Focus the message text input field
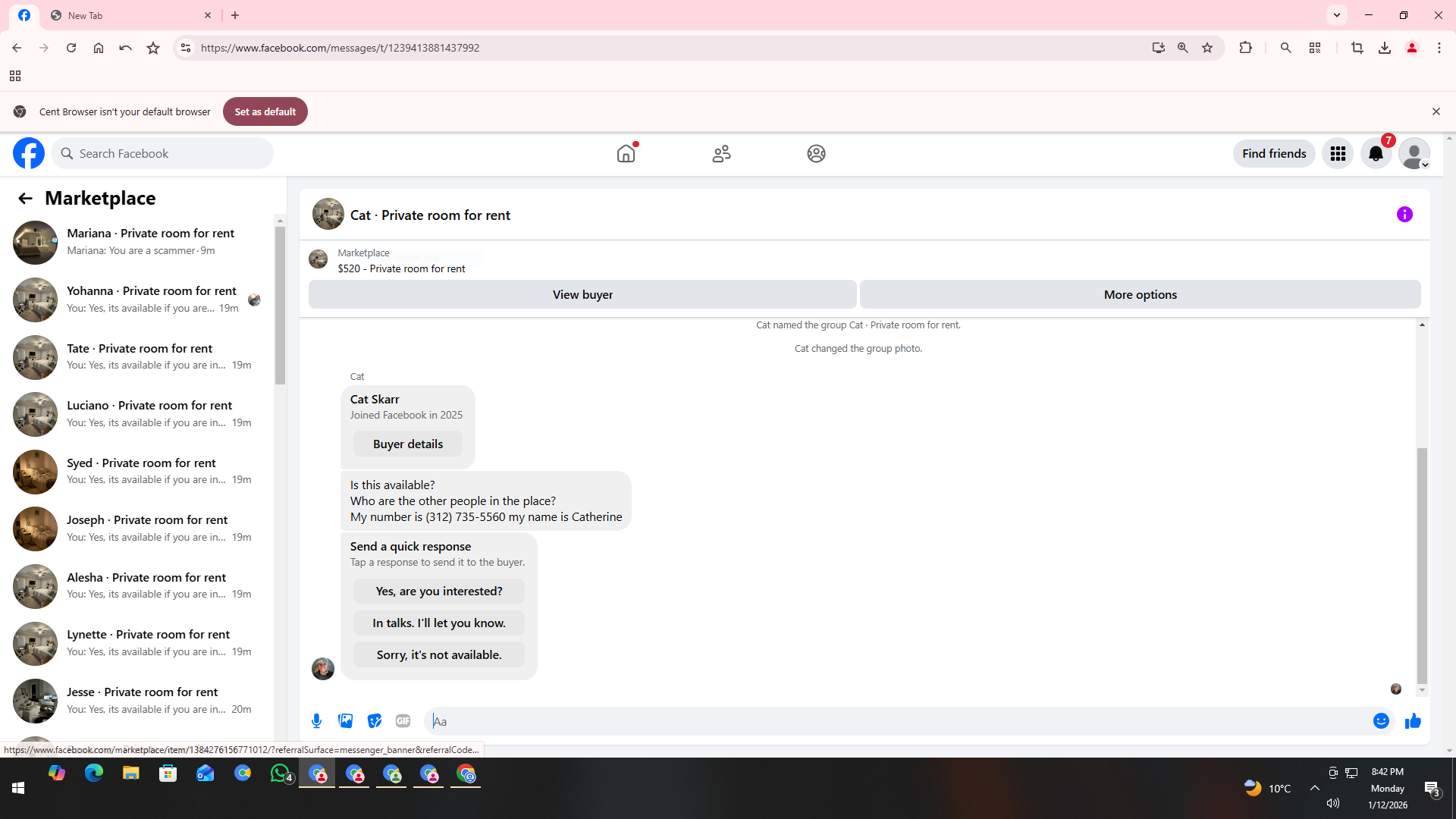Screen dimensions: 1456x819 point(895,721)
